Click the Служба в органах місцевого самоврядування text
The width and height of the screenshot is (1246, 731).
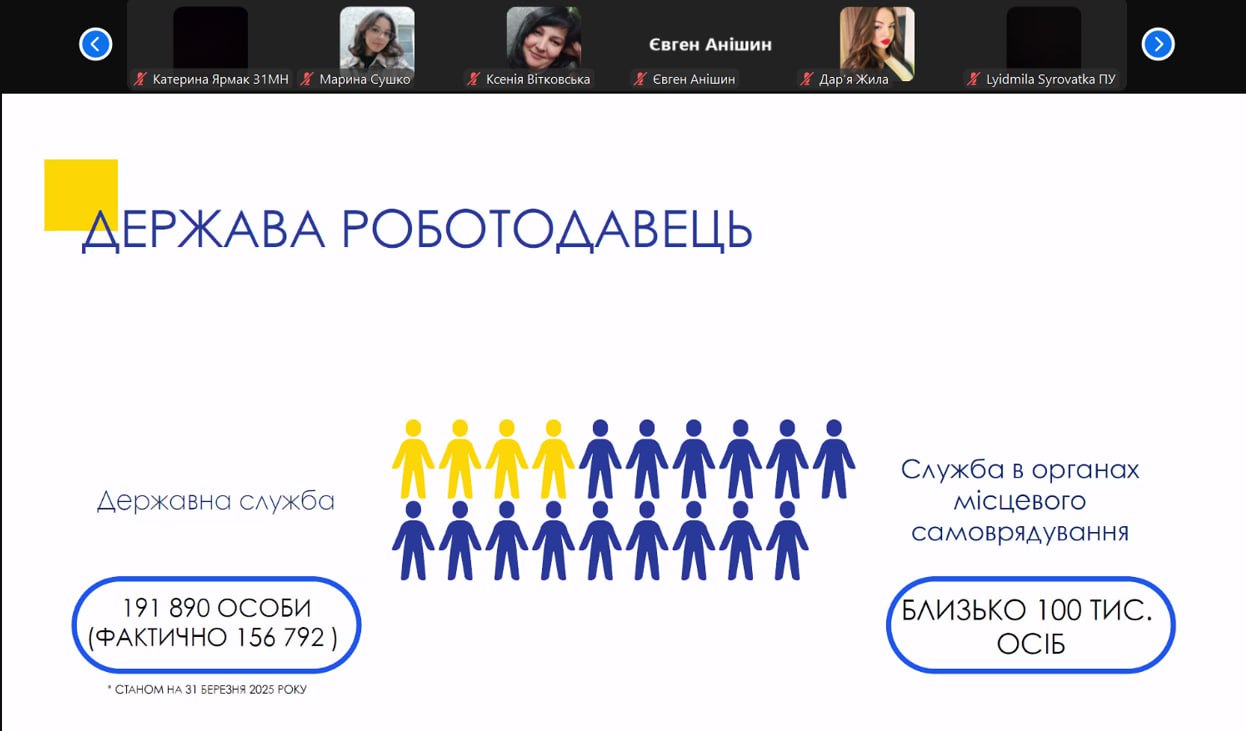point(1020,501)
